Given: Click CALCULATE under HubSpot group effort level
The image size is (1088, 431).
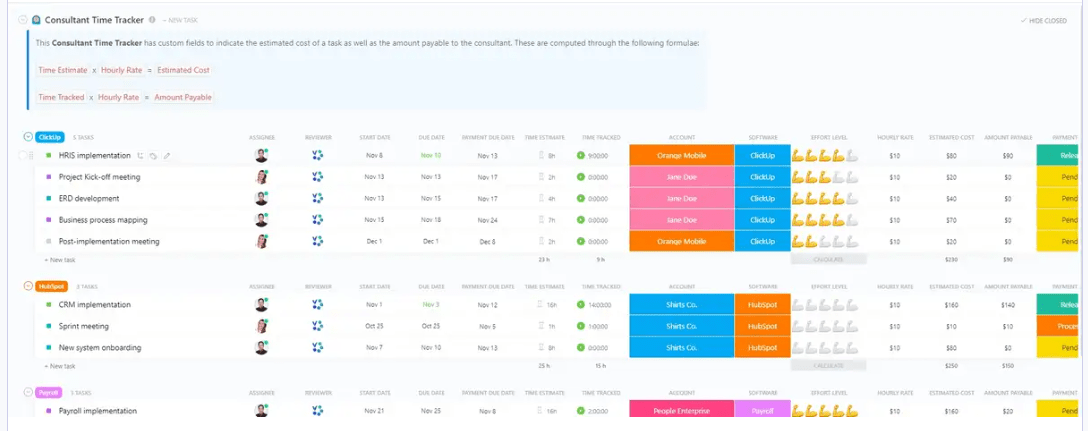Looking at the screenshot, I should point(828,366).
